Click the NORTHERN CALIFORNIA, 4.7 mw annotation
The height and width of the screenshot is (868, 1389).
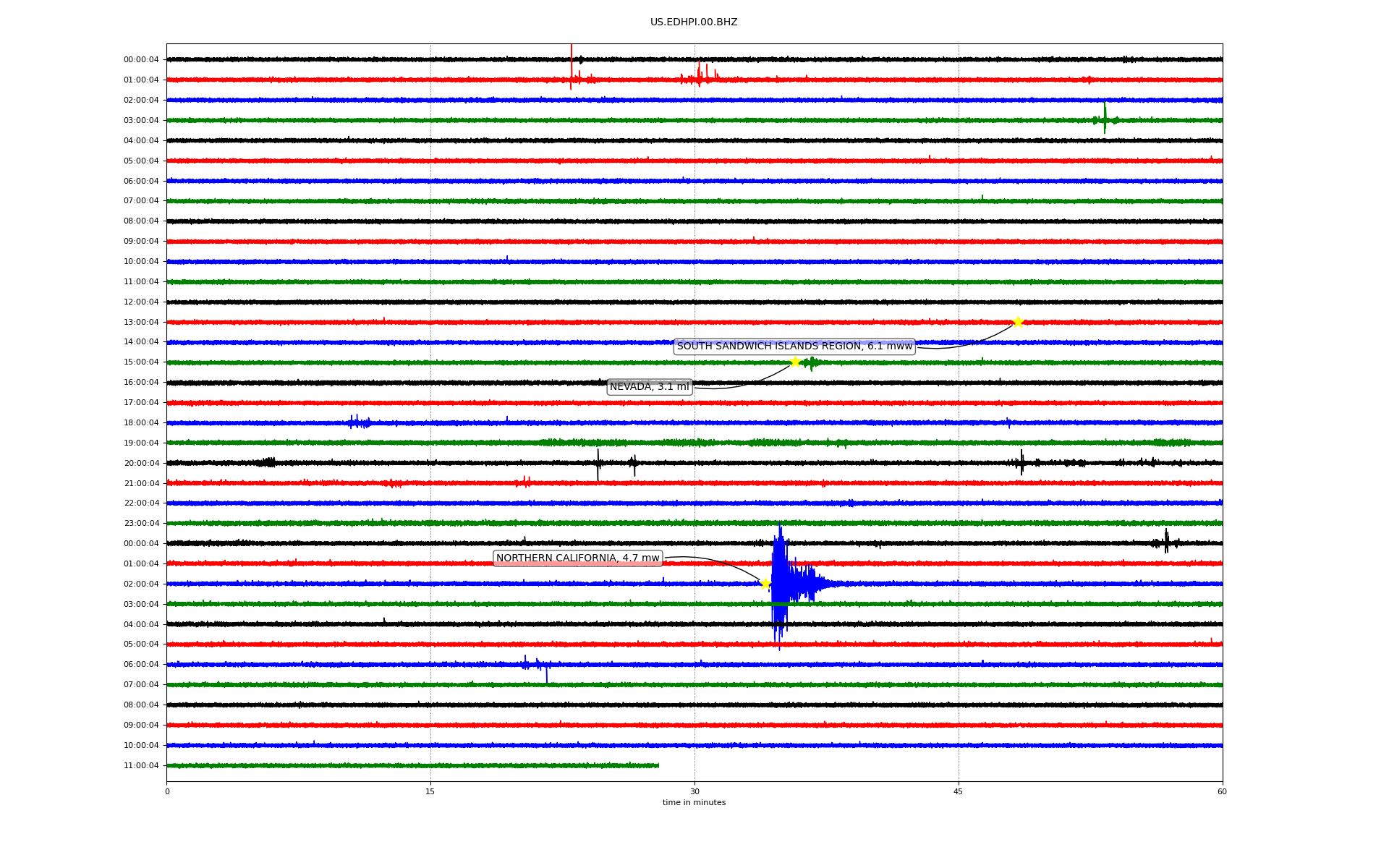tap(577, 558)
